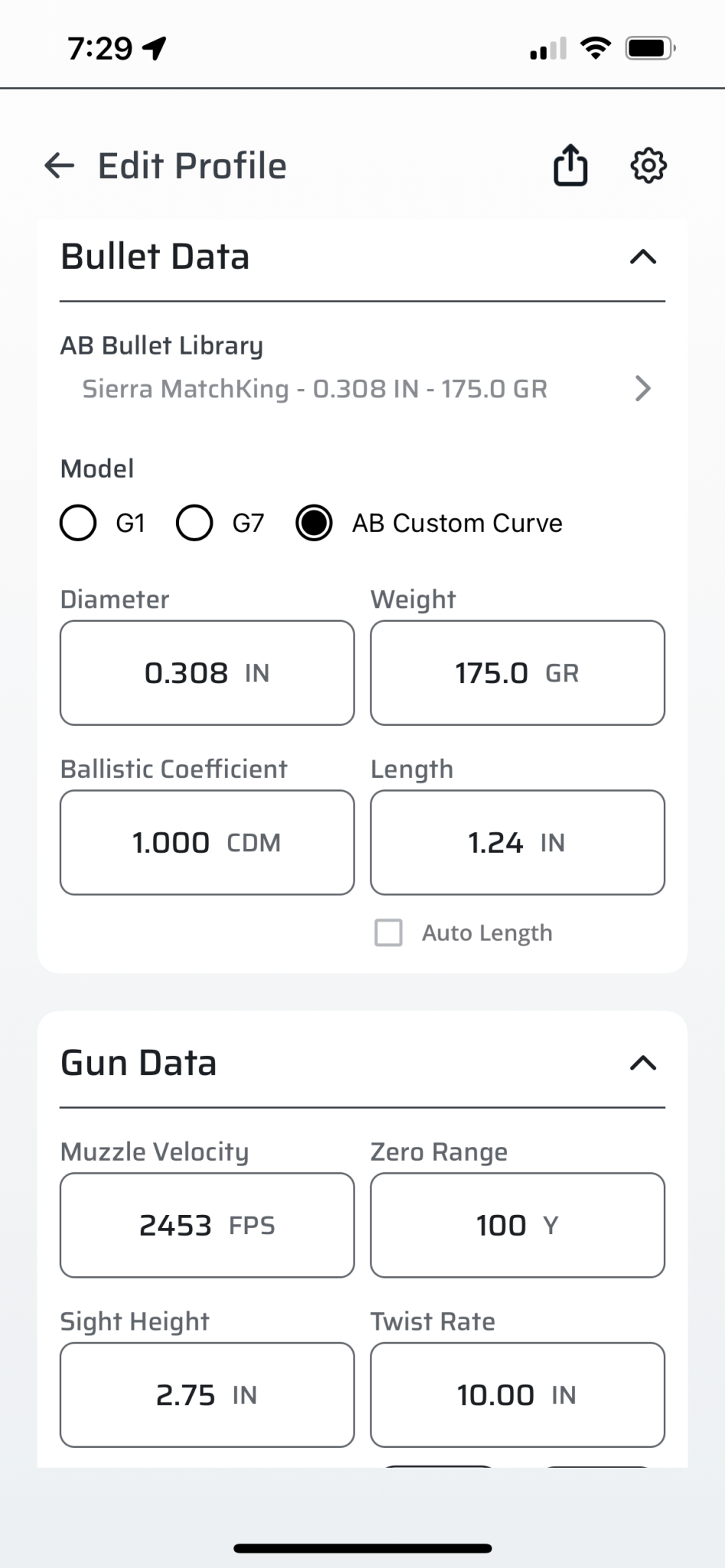Screen dimensions: 725x1568
Task: Open AB Bullet Library chevron
Action: pos(643,389)
